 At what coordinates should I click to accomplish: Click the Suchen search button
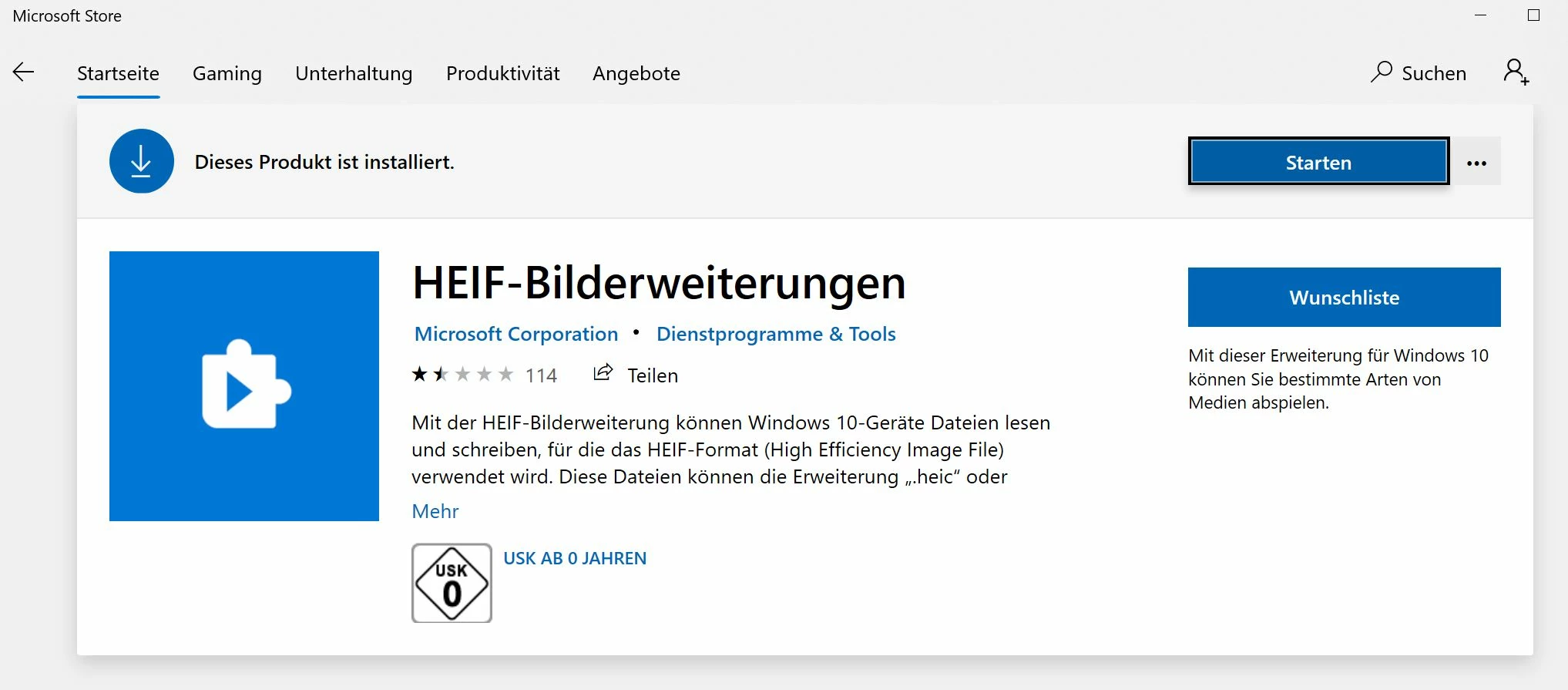pos(1419,72)
